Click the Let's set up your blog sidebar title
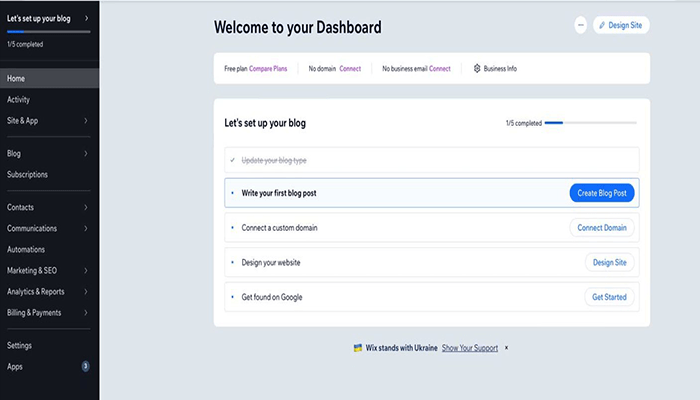 click(x=38, y=18)
